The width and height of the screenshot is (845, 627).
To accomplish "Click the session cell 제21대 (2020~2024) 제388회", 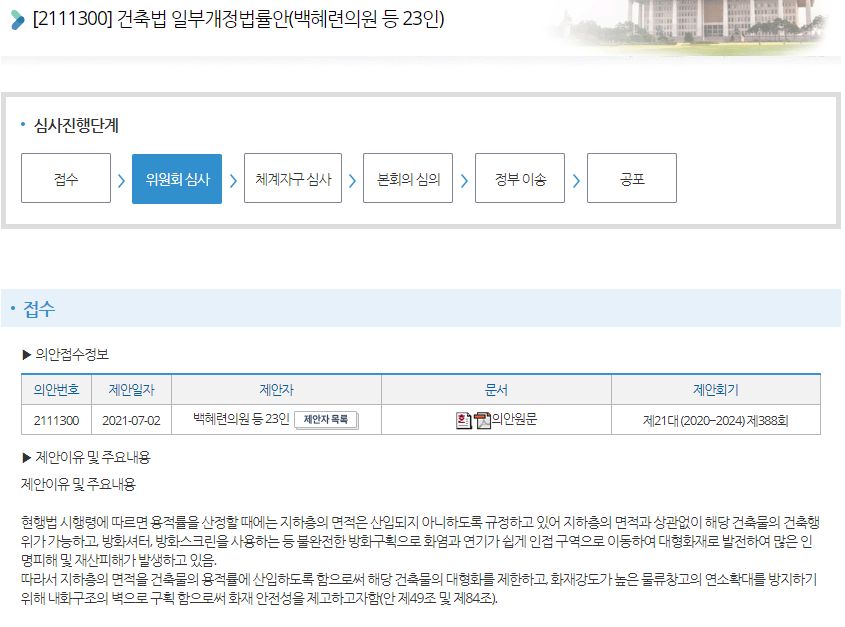I will click(716, 420).
